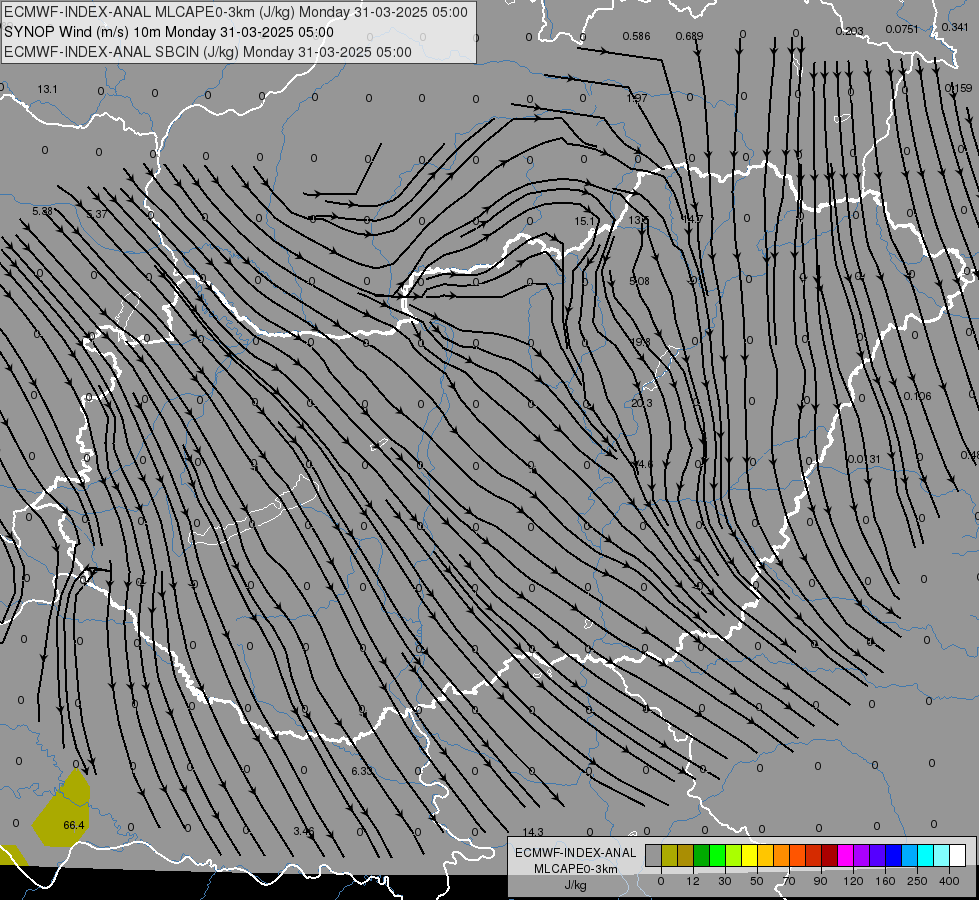Screen dimensions: 979x900
Task: Click the 'MLCAPE0-3km' legend label
Action: (576, 869)
